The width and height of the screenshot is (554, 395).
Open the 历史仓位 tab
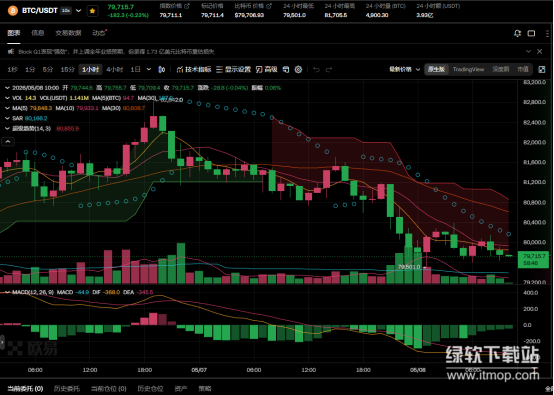[150, 389]
